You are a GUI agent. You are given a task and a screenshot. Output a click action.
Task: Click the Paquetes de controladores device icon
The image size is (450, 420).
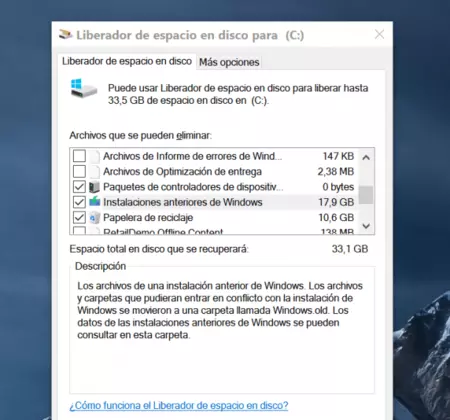click(x=95, y=187)
